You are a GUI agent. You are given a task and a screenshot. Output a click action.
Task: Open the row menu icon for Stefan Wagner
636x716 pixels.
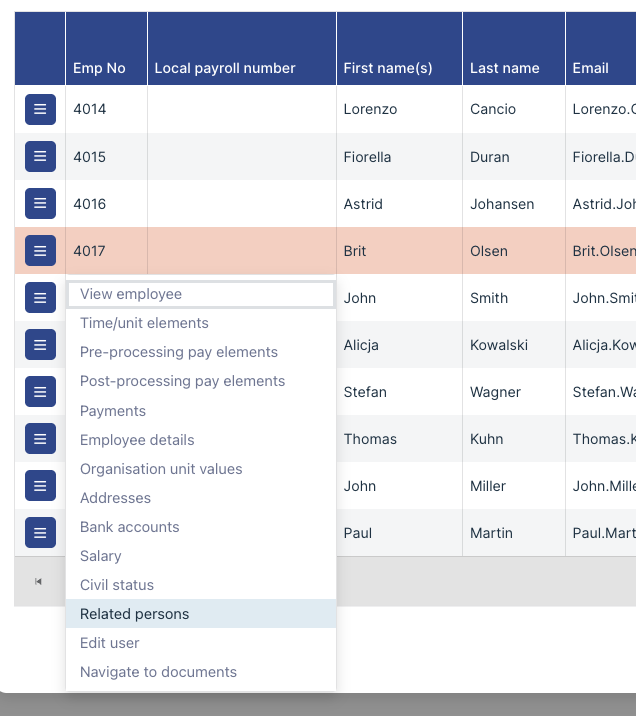[x=40, y=392]
